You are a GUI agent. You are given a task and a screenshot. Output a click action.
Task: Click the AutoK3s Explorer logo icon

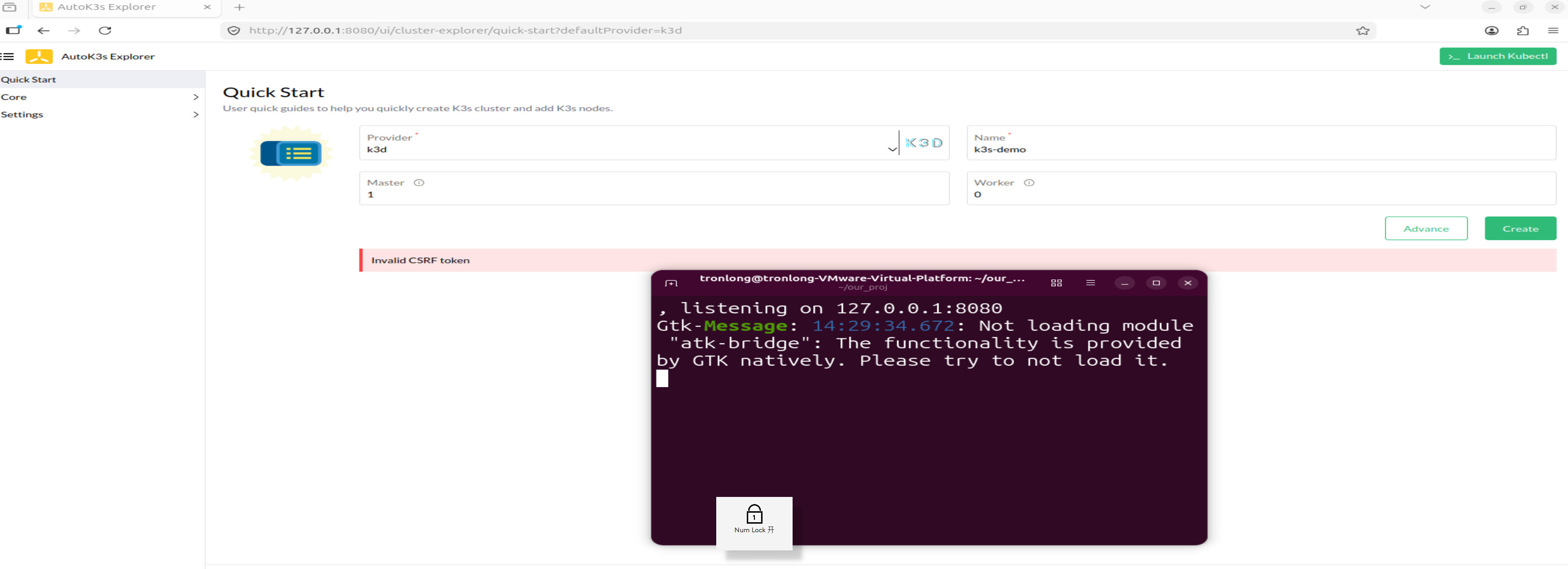click(x=39, y=57)
